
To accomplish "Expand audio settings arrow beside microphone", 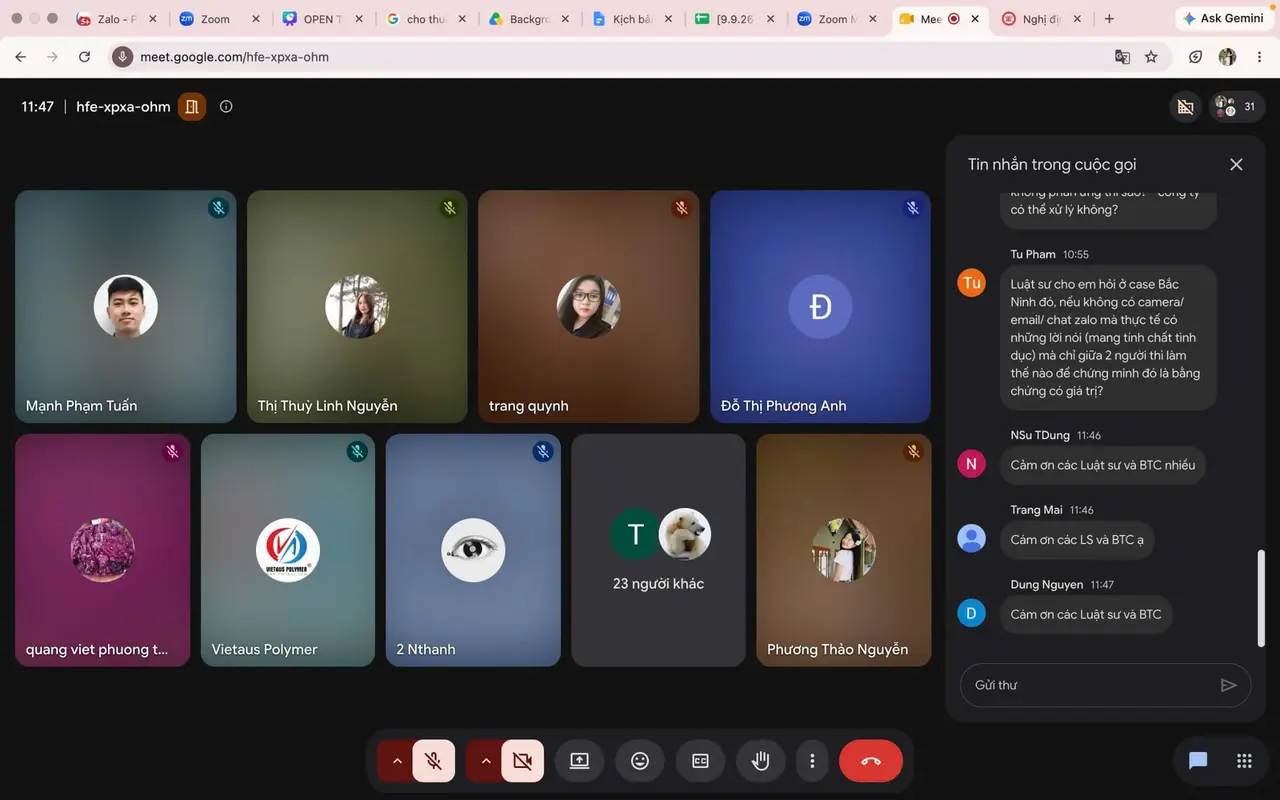I will click(397, 761).
